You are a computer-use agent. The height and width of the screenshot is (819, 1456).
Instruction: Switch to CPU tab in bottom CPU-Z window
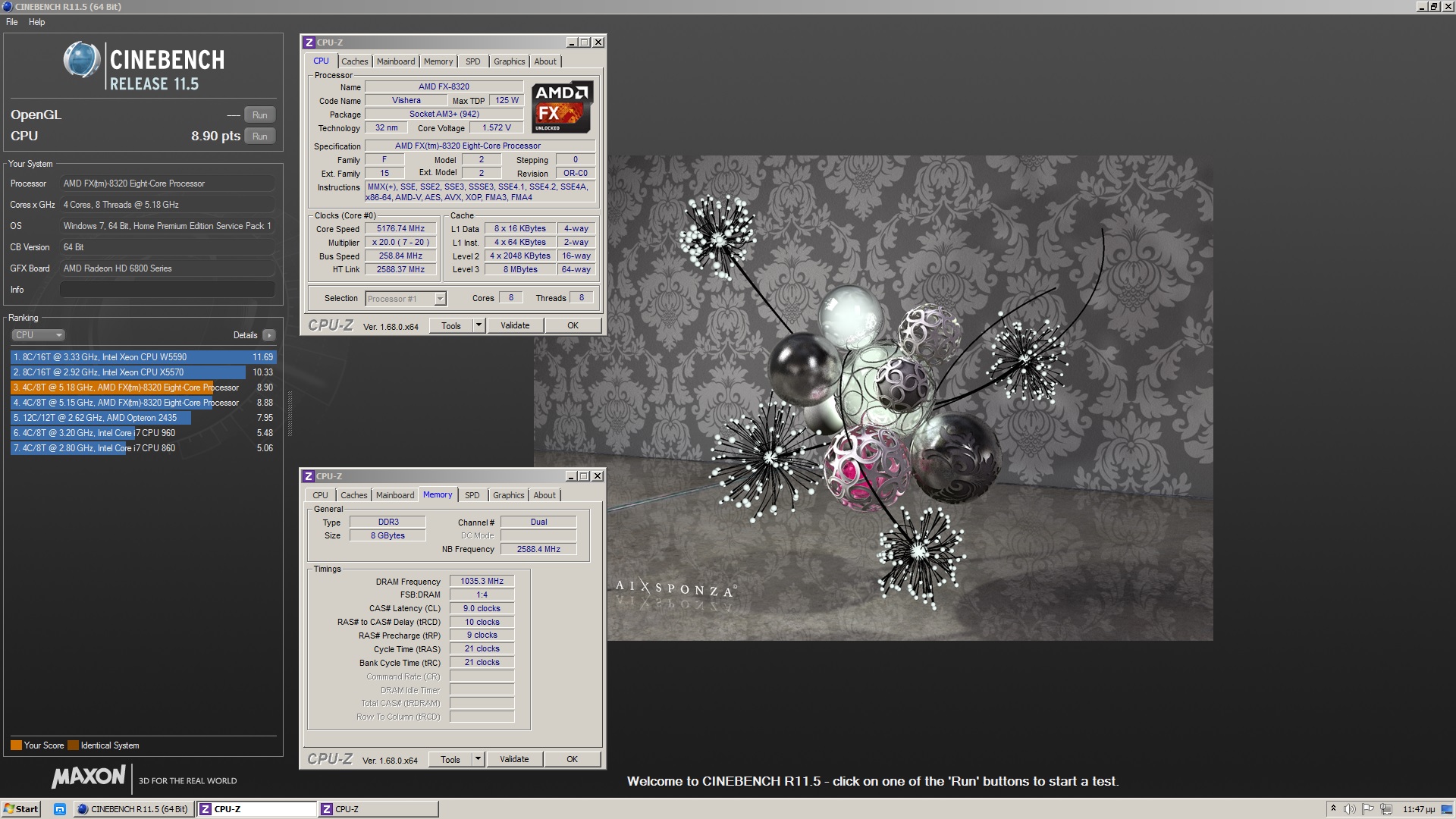tap(321, 495)
